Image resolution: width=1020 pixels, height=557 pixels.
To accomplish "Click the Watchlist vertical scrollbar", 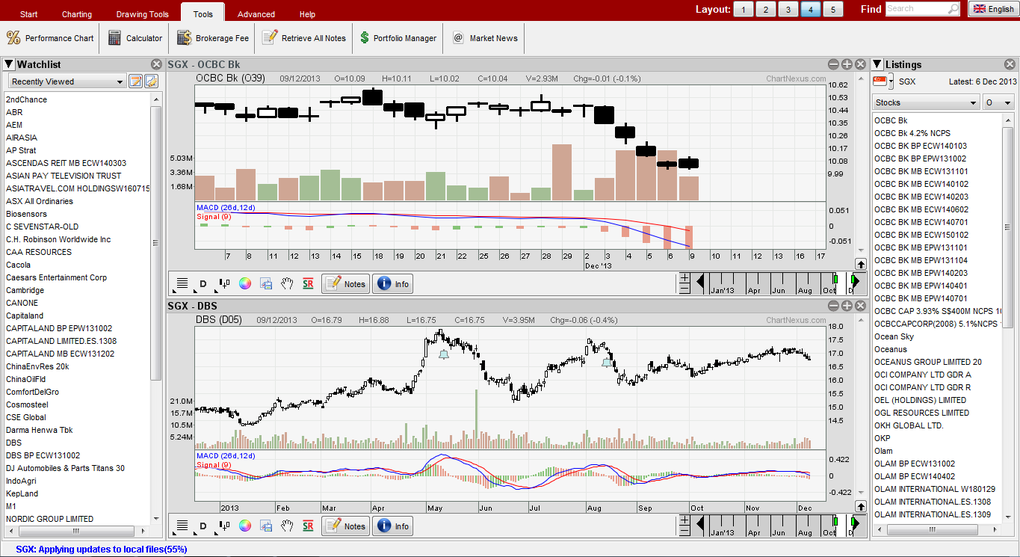I will [x=155, y=243].
